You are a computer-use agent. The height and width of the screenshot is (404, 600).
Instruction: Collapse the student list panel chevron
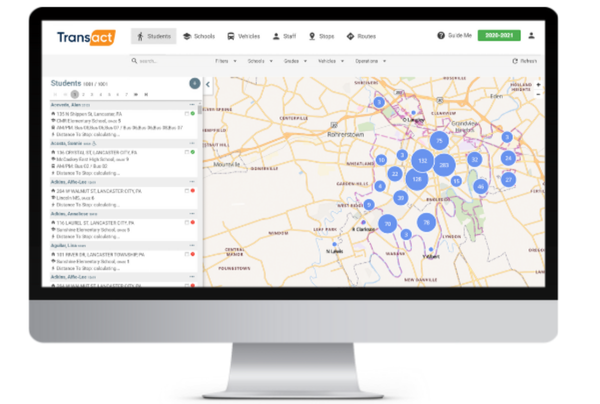coord(208,85)
